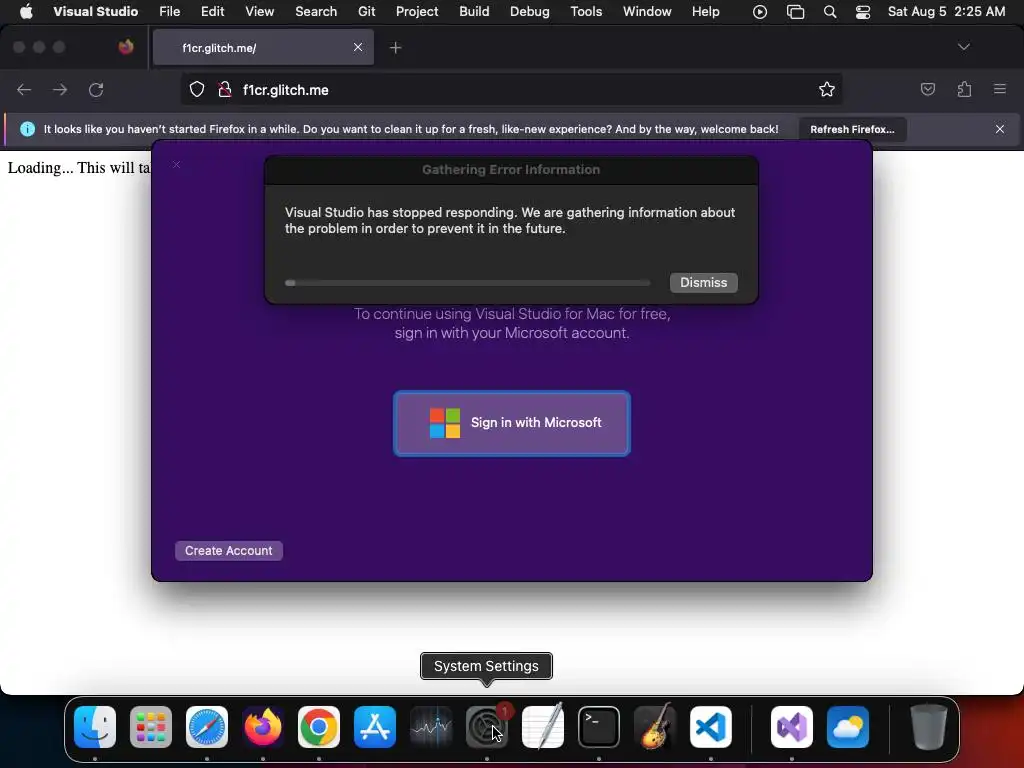
Task: Go forward in Firefox navigation
Action: [x=60, y=89]
